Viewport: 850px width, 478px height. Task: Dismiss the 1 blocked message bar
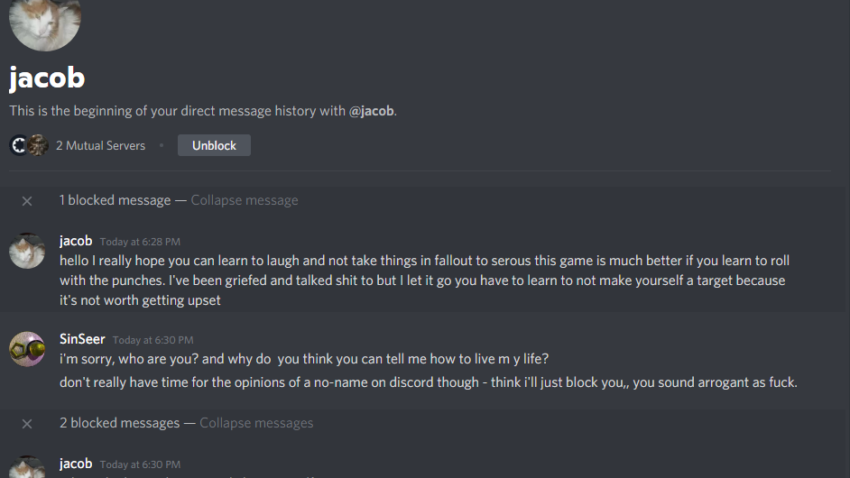pos(27,201)
